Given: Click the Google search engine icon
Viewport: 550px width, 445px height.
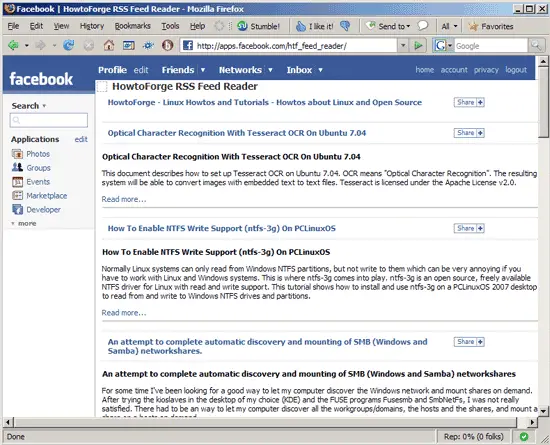Looking at the screenshot, I should click(440, 46).
